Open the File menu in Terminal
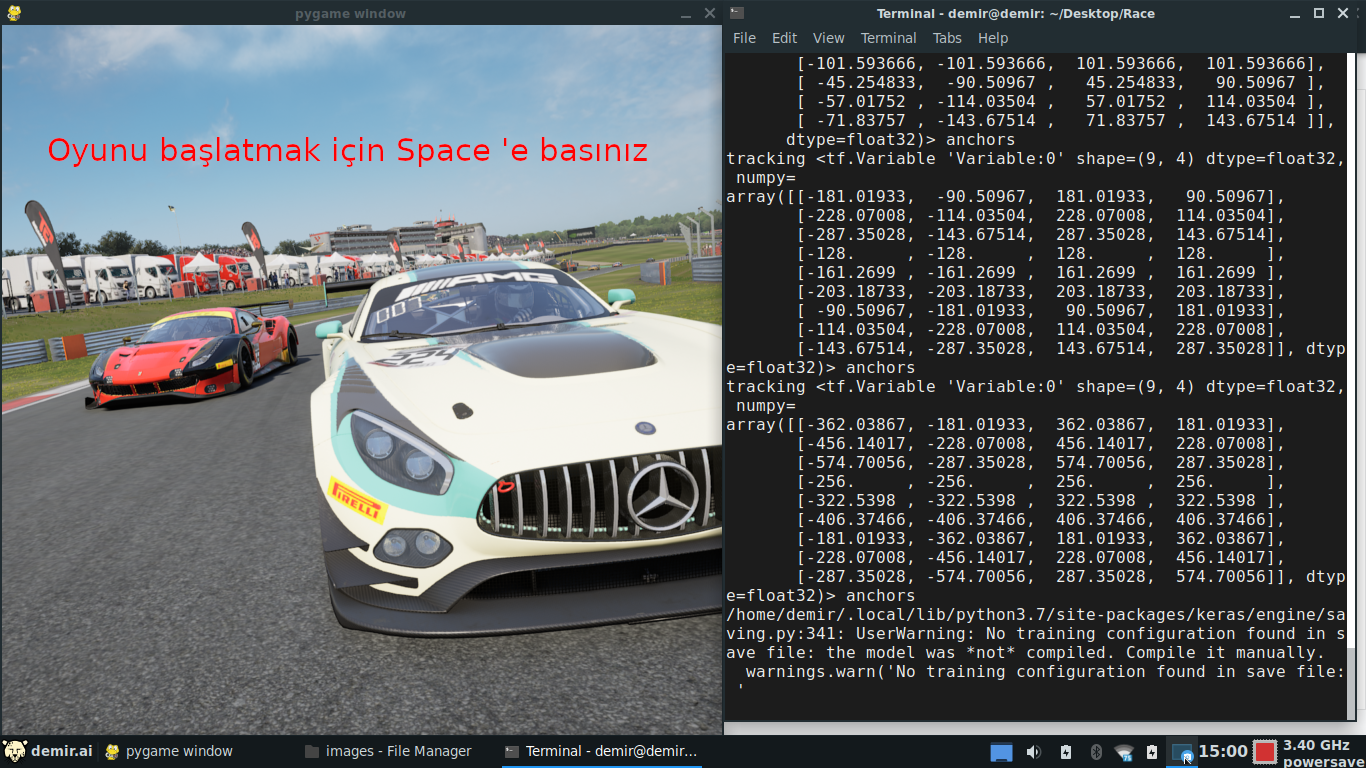 744,38
